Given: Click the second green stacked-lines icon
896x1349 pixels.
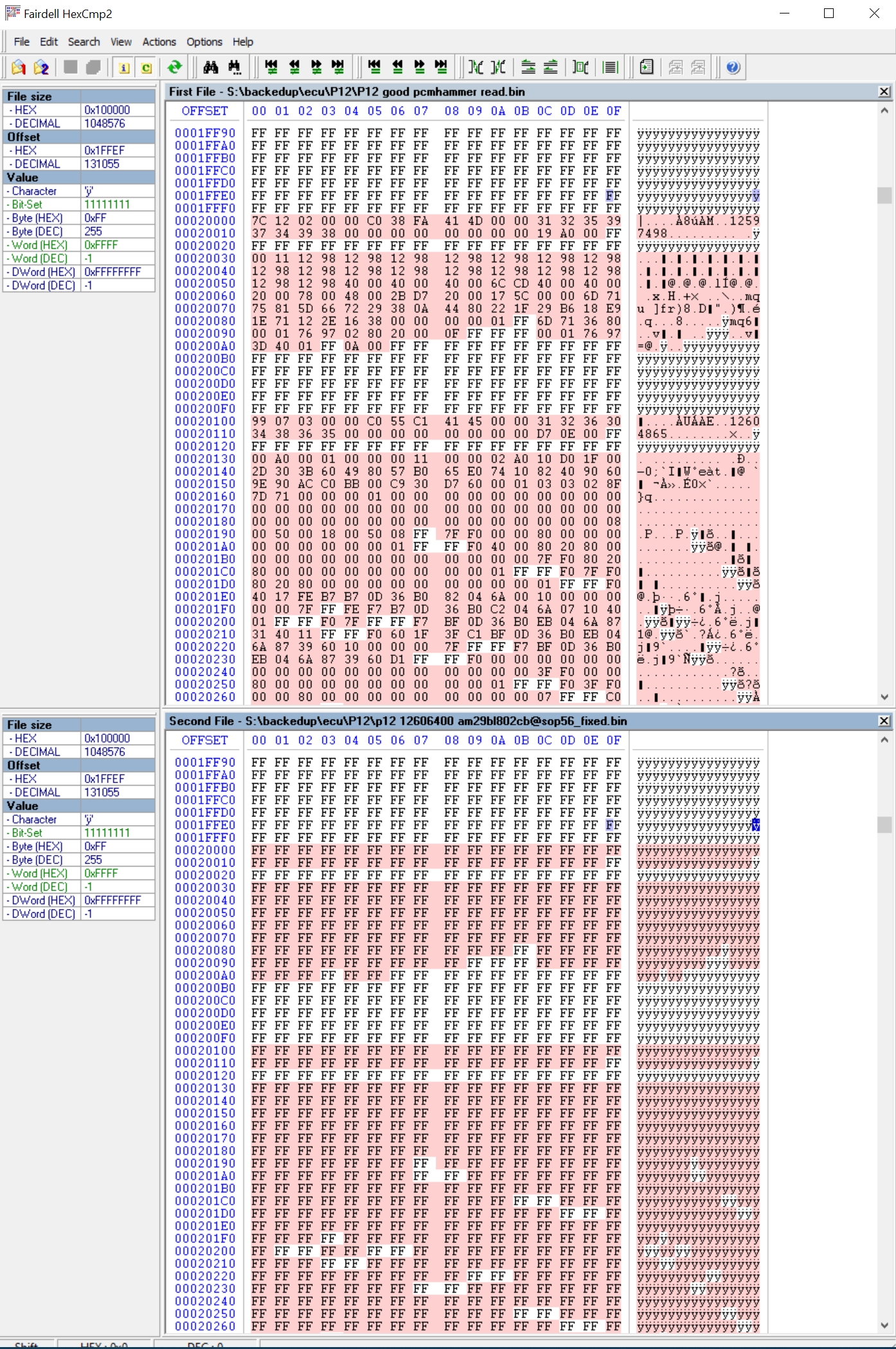Looking at the screenshot, I should (550, 67).
